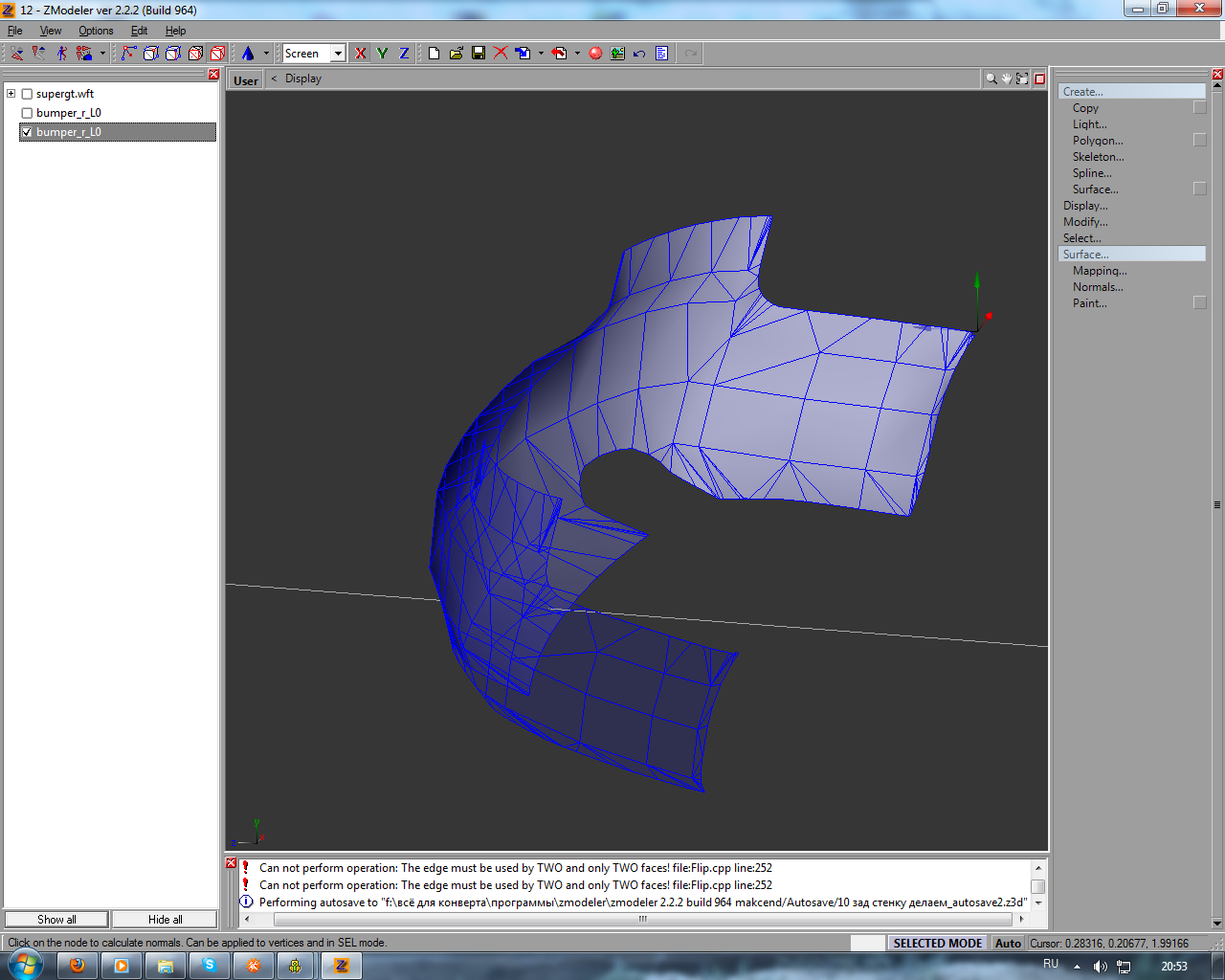Click the red X delete icon in toolbar
1225x980 pixels.
click(x=500, y=54)
